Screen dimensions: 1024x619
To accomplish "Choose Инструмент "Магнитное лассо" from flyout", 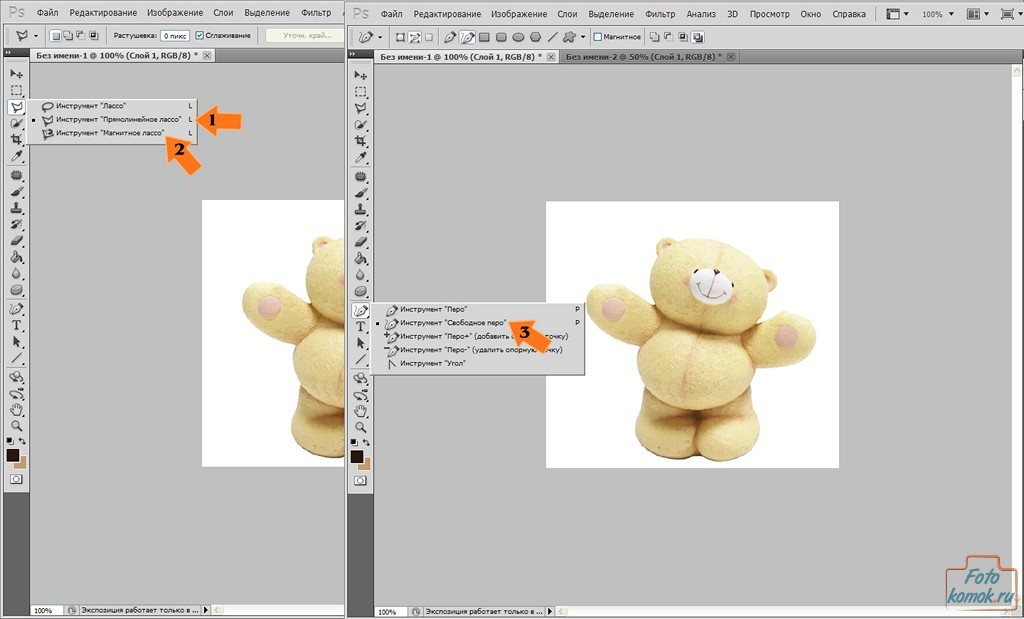I will (109, 132).
